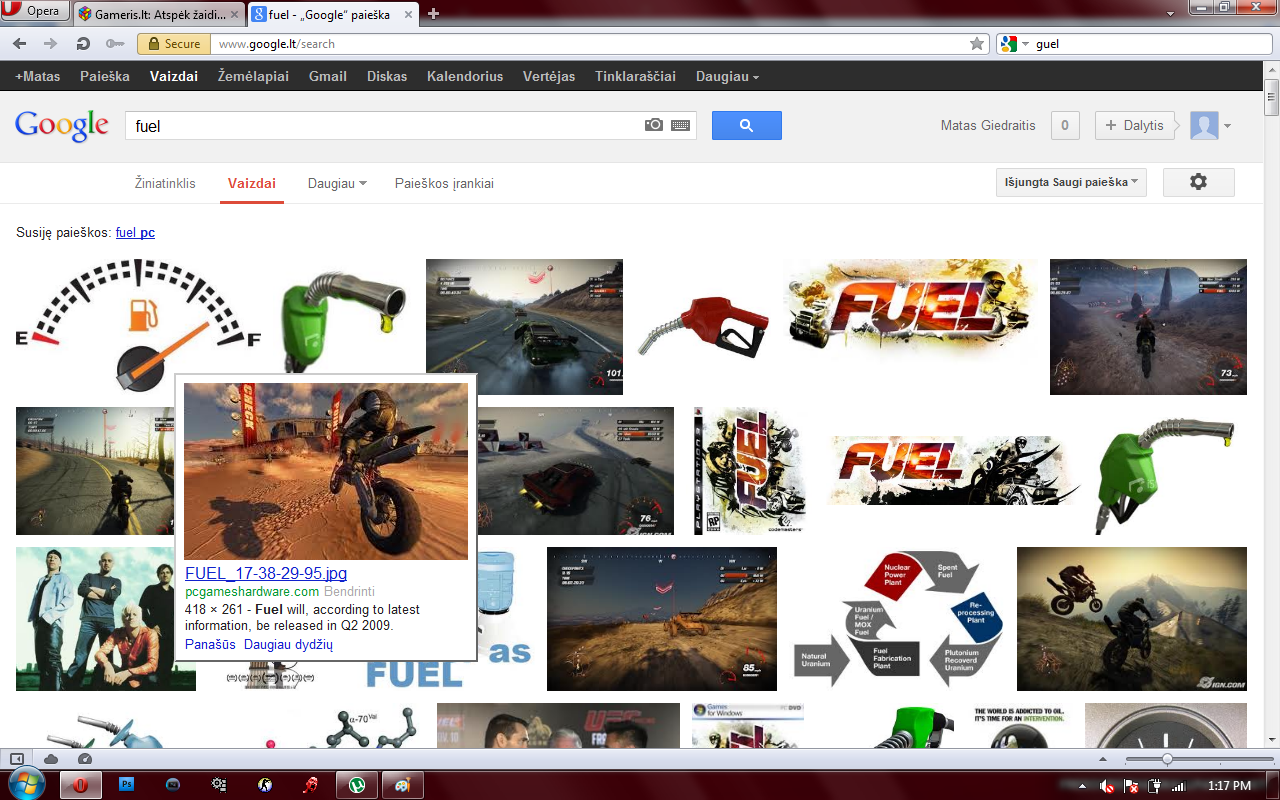
Task: Submit the search with blue magnifier button
Action: point(747,125)
